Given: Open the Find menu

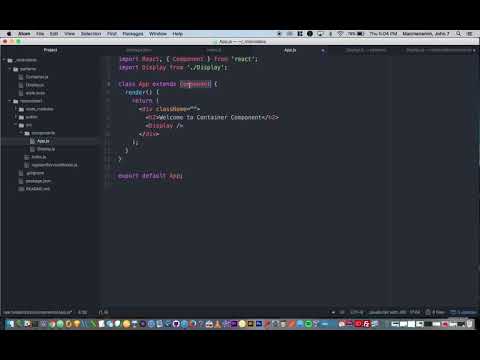Looking at the screenshot, I should (x=112, y=34).
